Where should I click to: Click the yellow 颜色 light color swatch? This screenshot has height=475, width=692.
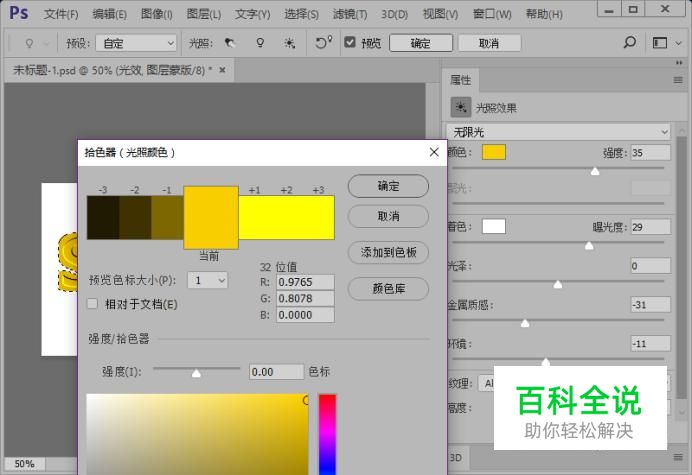click(x=494, y=152)
